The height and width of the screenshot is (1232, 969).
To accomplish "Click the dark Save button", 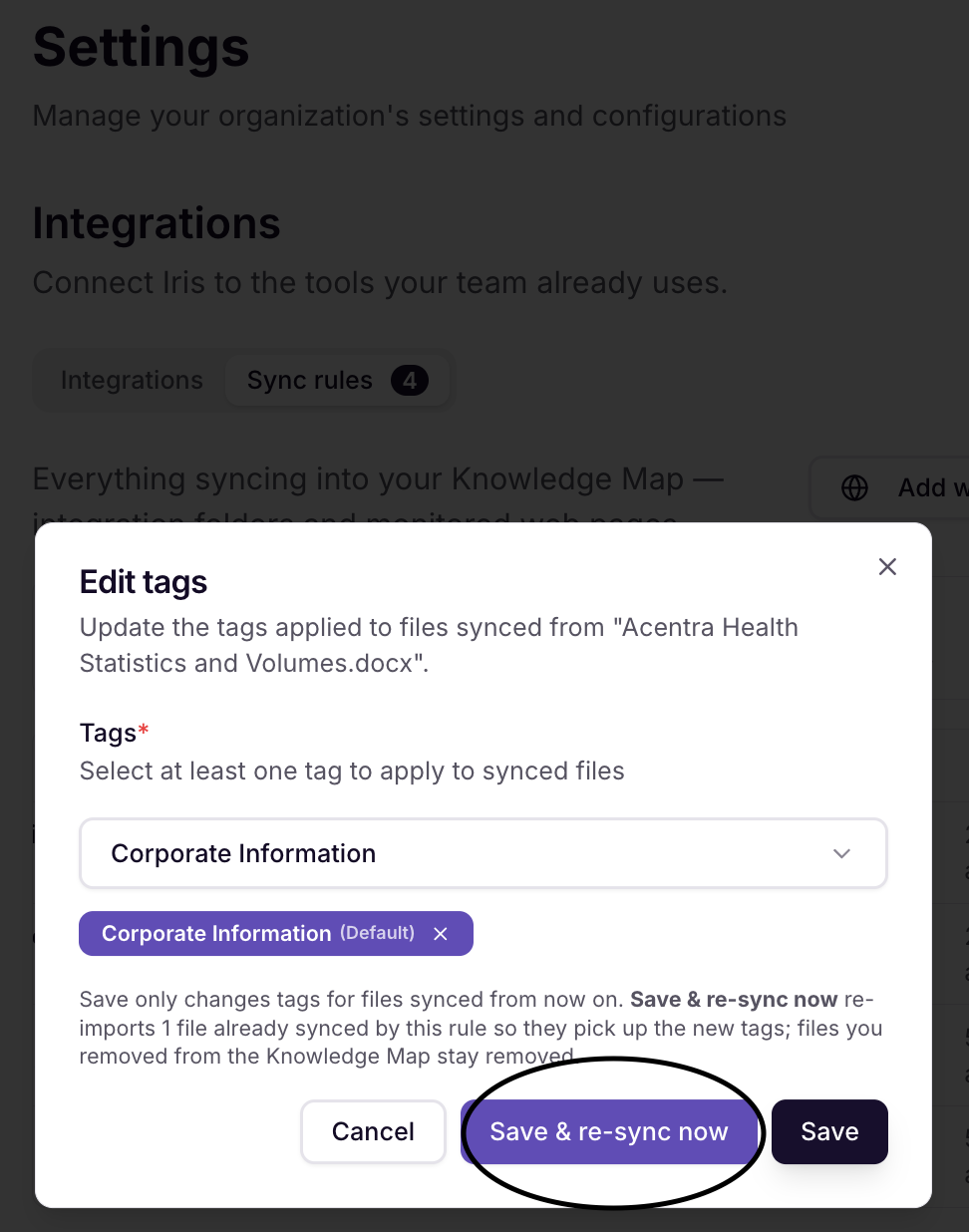I will click(829, 1131).
